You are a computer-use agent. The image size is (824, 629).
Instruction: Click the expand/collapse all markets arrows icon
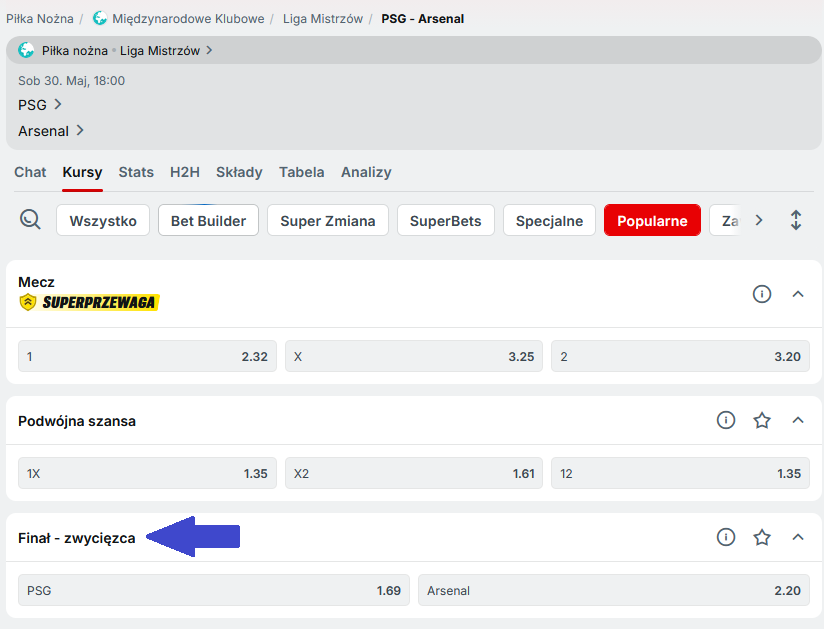(x=796, y=220)
